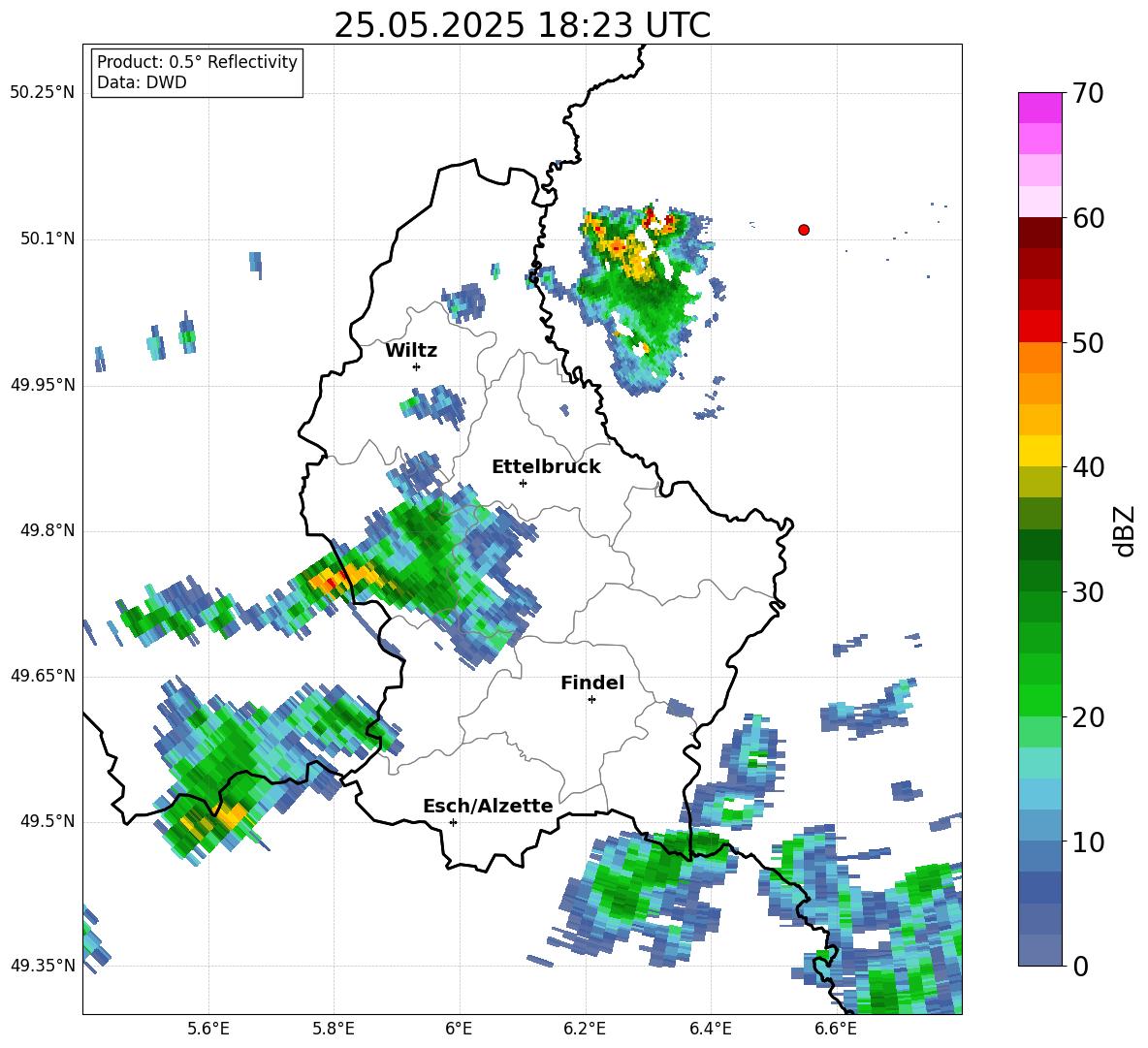Screen dimensions: 1148x1048
Task: Click the 70 value on colorbar
Action: [x=1087, y=93]
